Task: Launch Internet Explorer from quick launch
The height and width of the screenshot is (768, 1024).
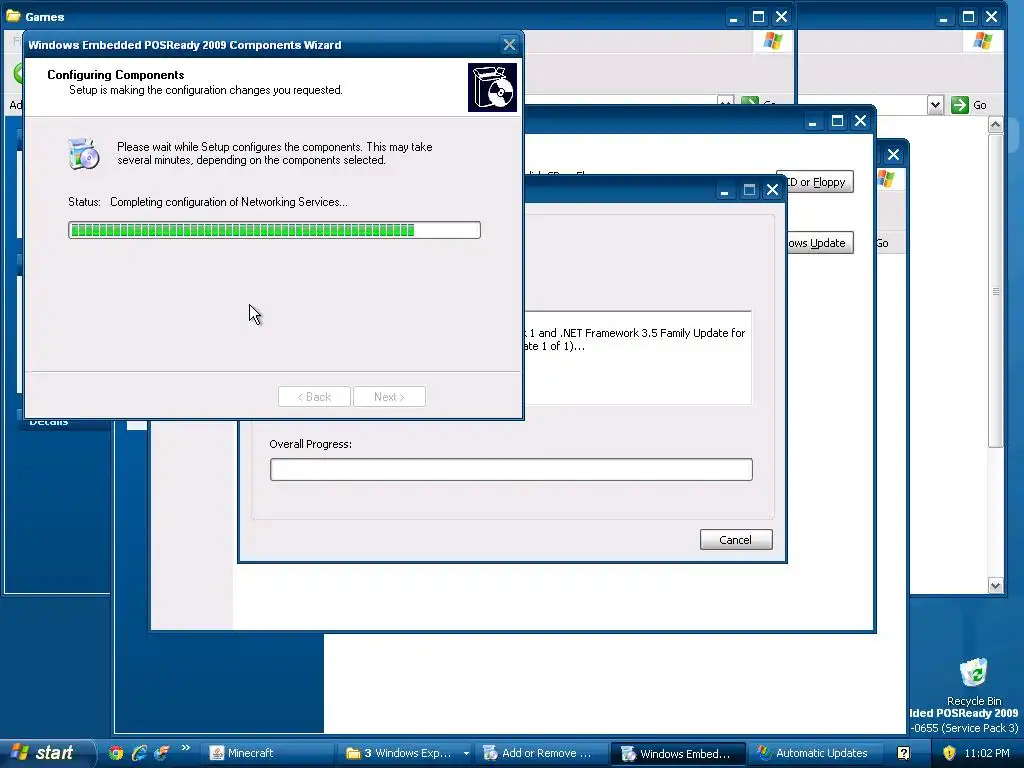Action: (x=139, y=753)
